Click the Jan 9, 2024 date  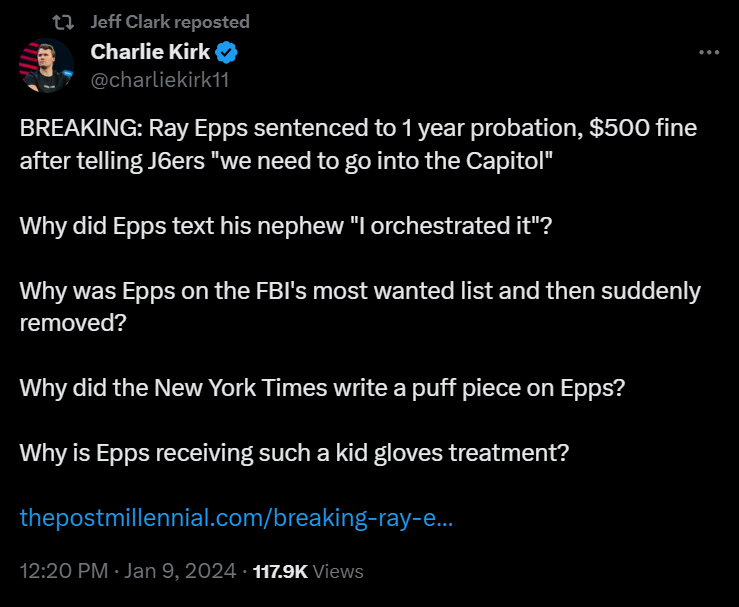180,571
